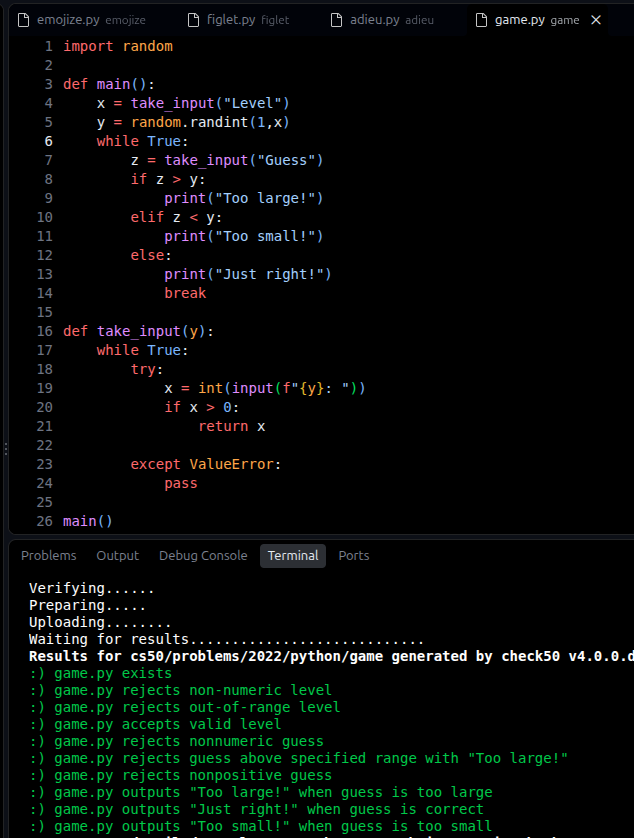
Task: Click the 'break' keyword on line 14
Action: [x=185, y=293]
